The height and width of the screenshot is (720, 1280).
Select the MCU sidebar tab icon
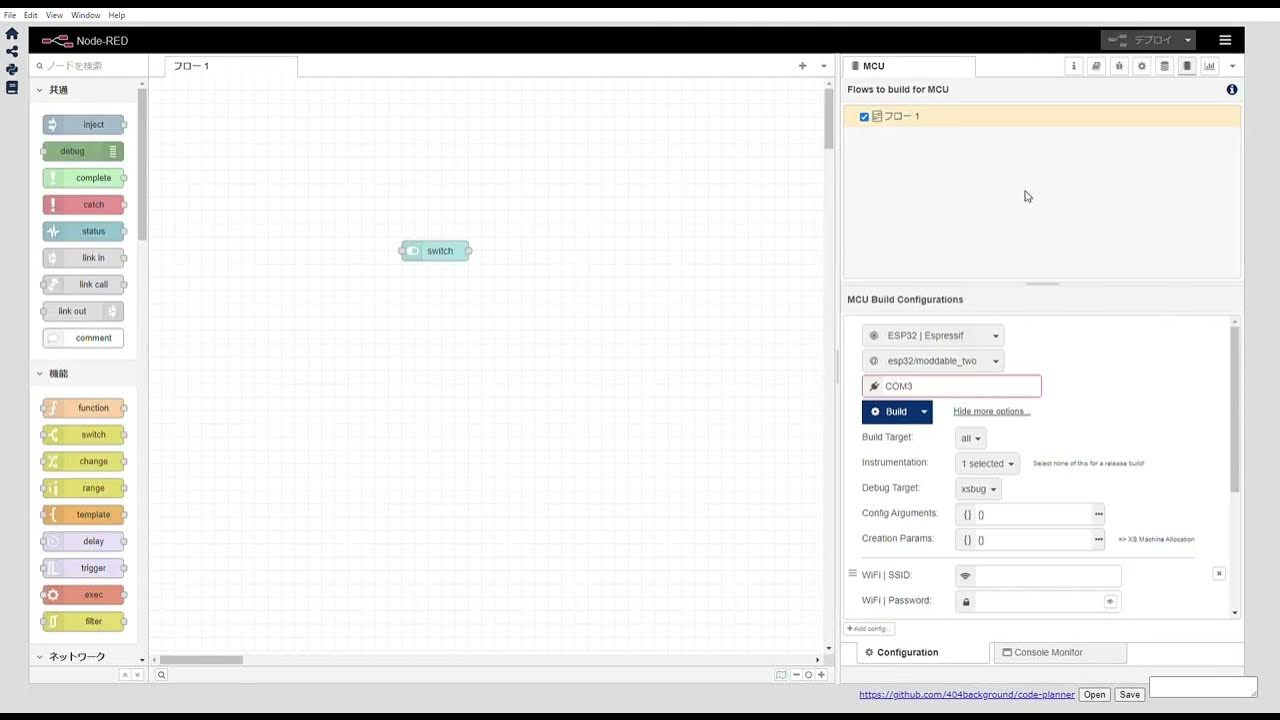click(x=1187, y=66)
